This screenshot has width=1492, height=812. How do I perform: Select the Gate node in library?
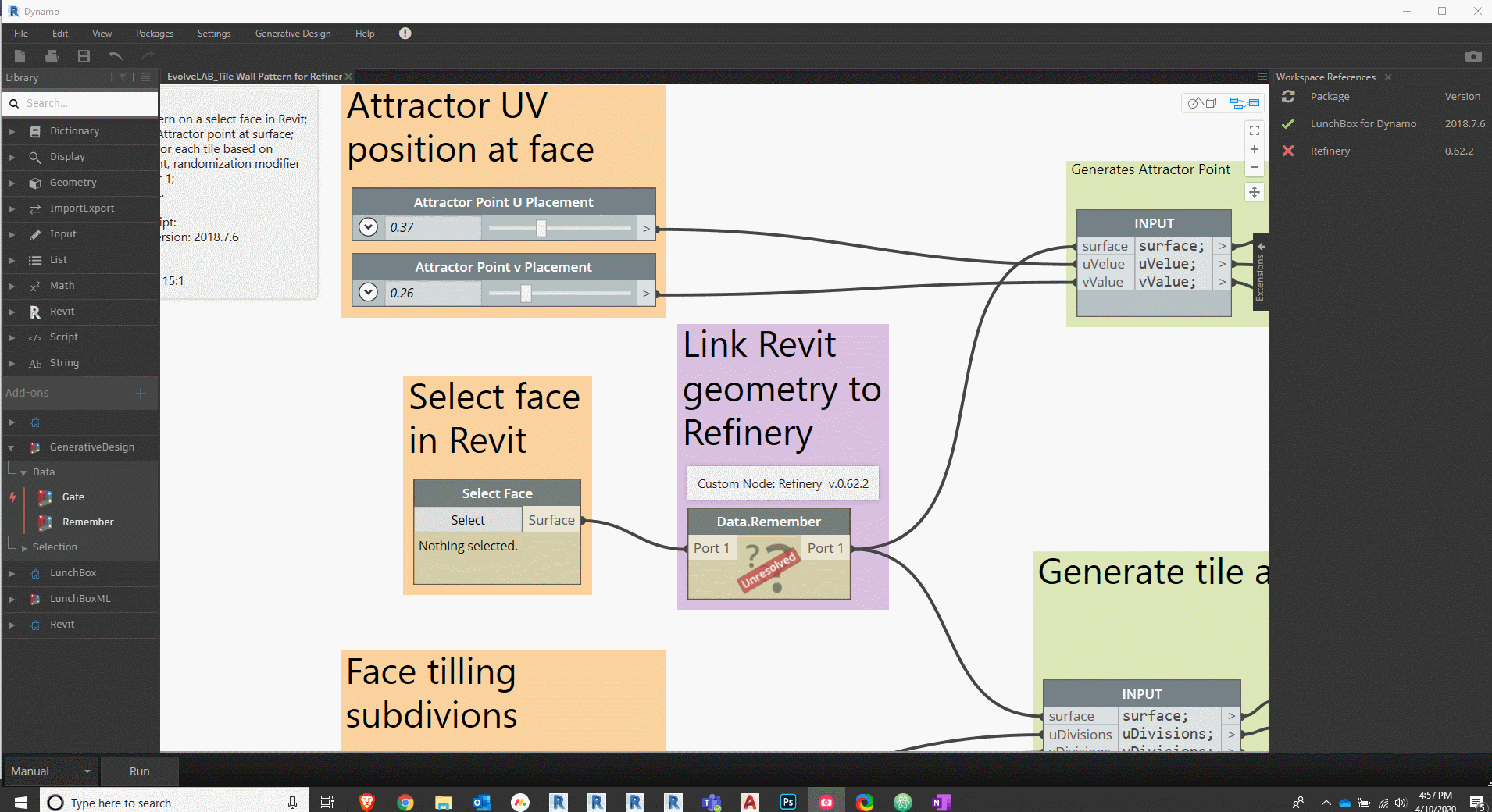click(x=73, y=497)
